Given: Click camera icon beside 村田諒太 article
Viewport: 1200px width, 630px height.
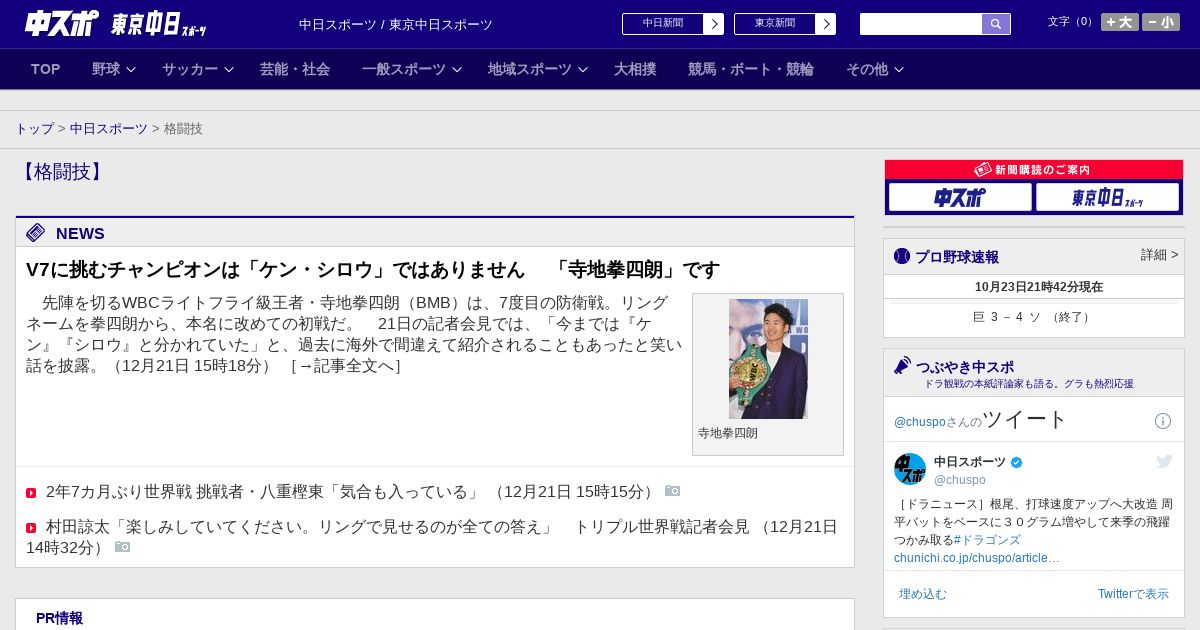Looking at the screenshot, I should [x=122, y=547].
